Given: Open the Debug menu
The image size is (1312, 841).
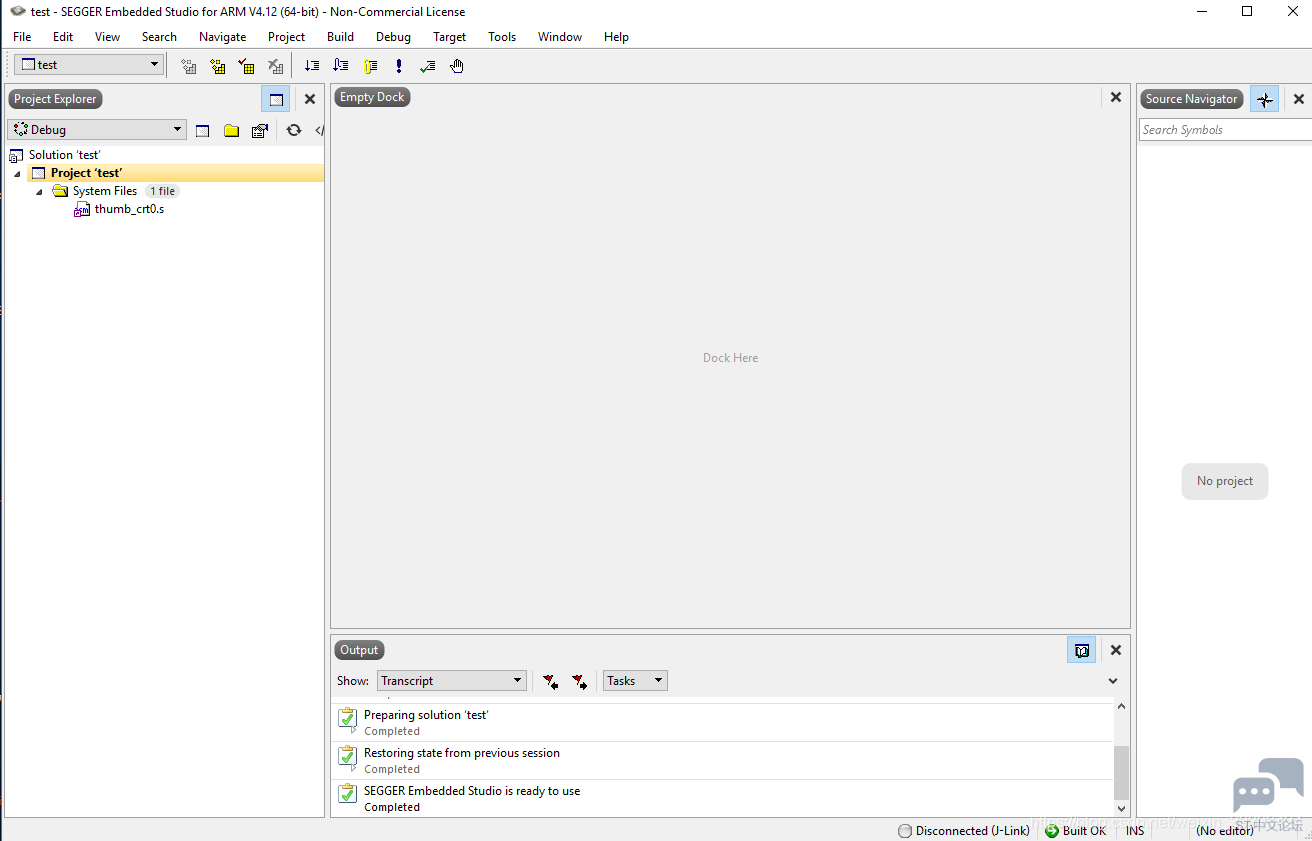Looking at the screenshot, I should tap(393, 37).
